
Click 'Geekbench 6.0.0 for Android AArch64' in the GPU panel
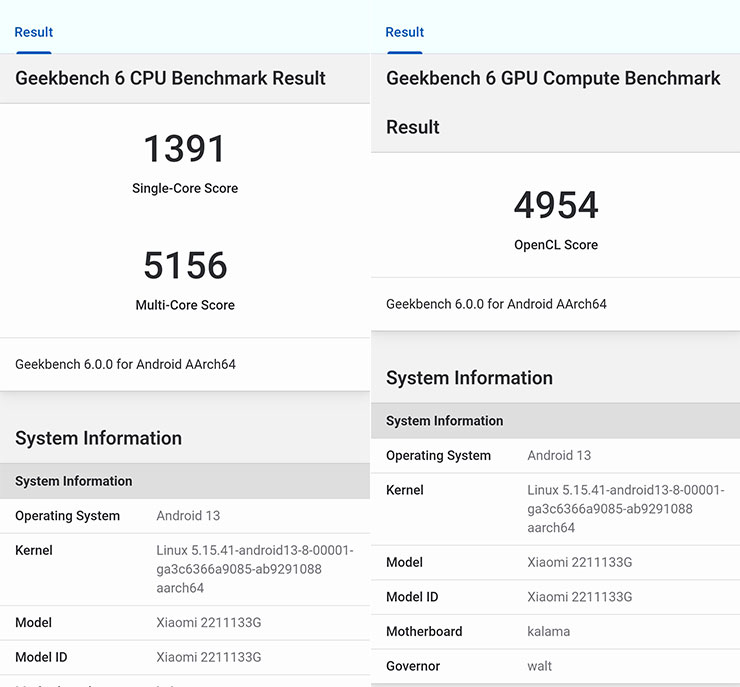(496, 304)
